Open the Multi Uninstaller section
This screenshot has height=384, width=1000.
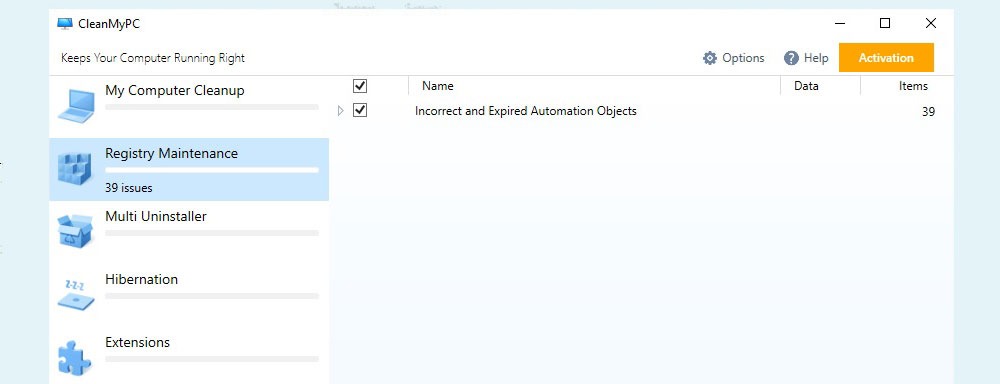pyautogui.click(x=189, y=232)
